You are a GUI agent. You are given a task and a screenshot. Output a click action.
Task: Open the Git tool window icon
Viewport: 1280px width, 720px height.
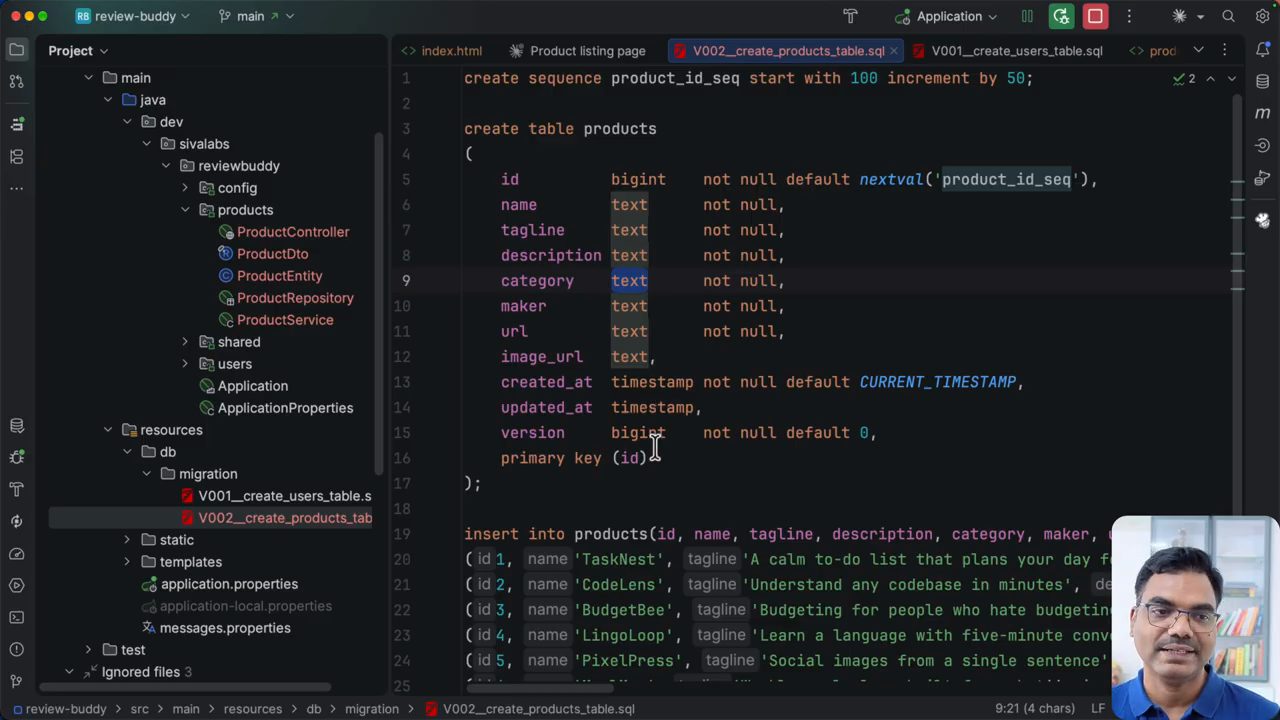16,682
